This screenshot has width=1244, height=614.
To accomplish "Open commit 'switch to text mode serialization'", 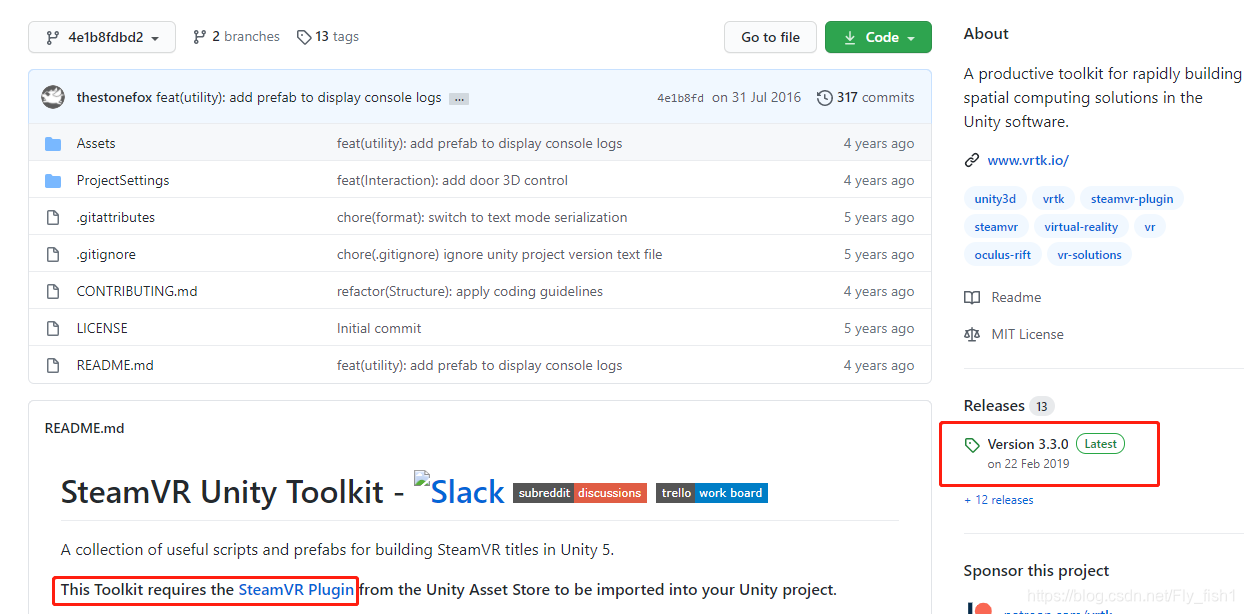I will tap(482, 218).
